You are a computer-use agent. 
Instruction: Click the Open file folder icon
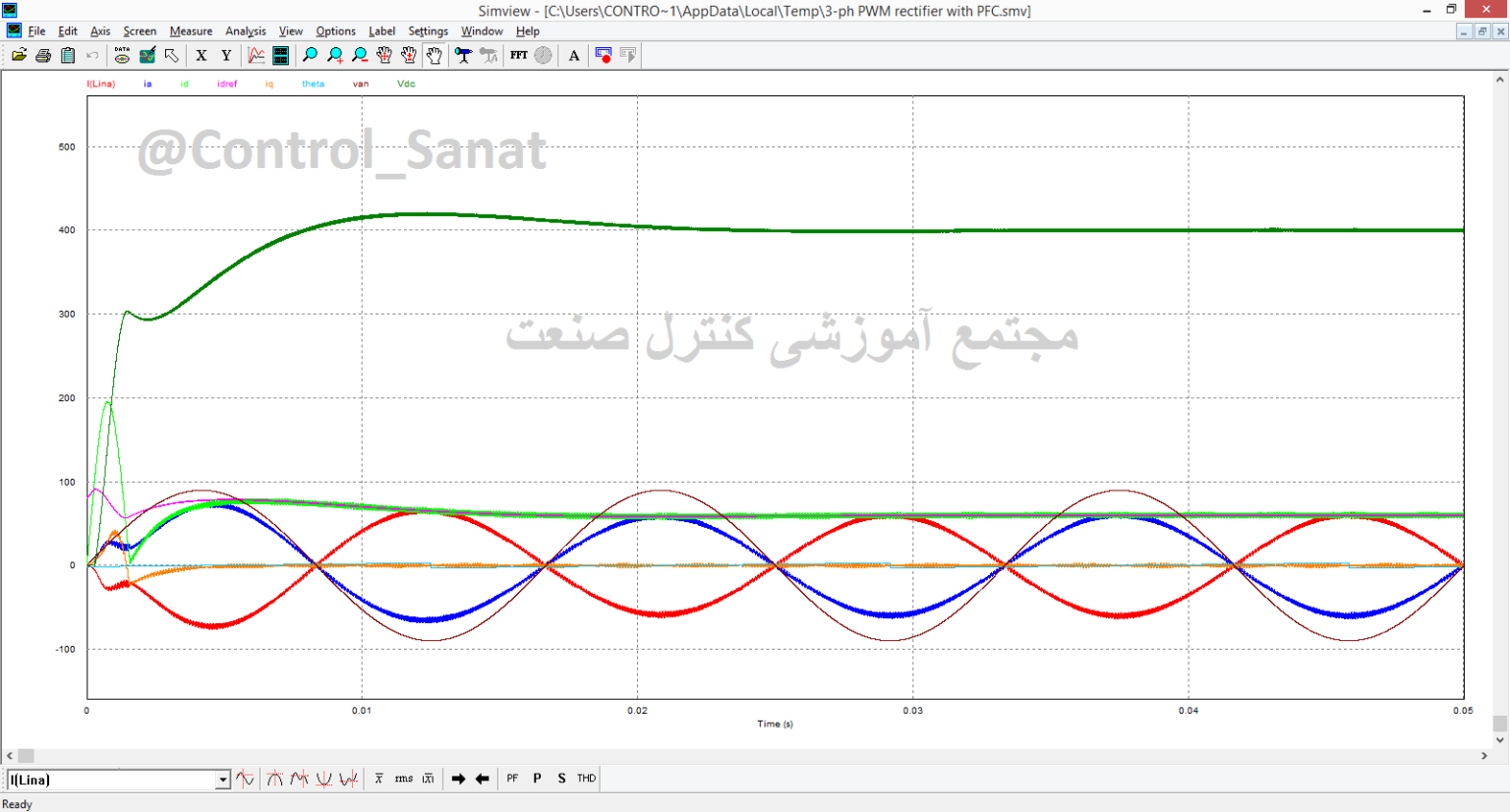[x=19, y=56]
